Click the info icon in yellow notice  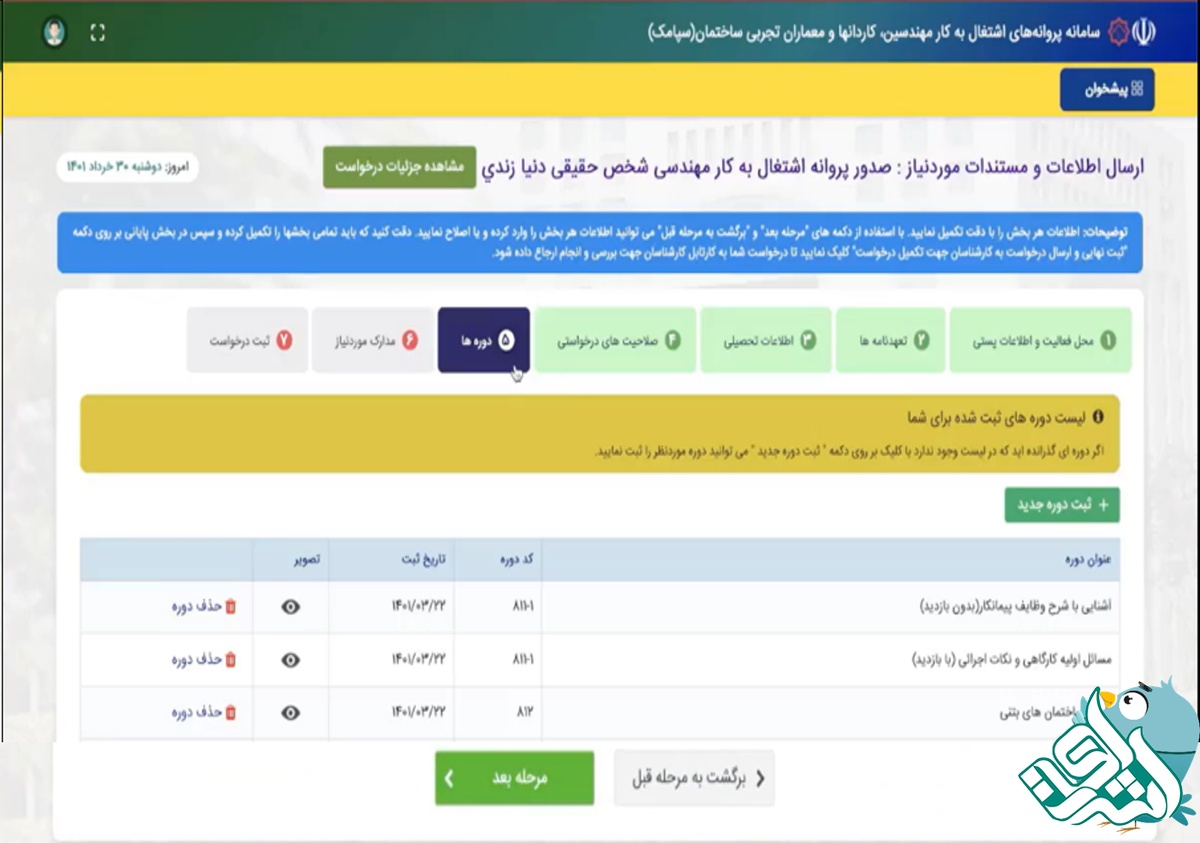1098,416
